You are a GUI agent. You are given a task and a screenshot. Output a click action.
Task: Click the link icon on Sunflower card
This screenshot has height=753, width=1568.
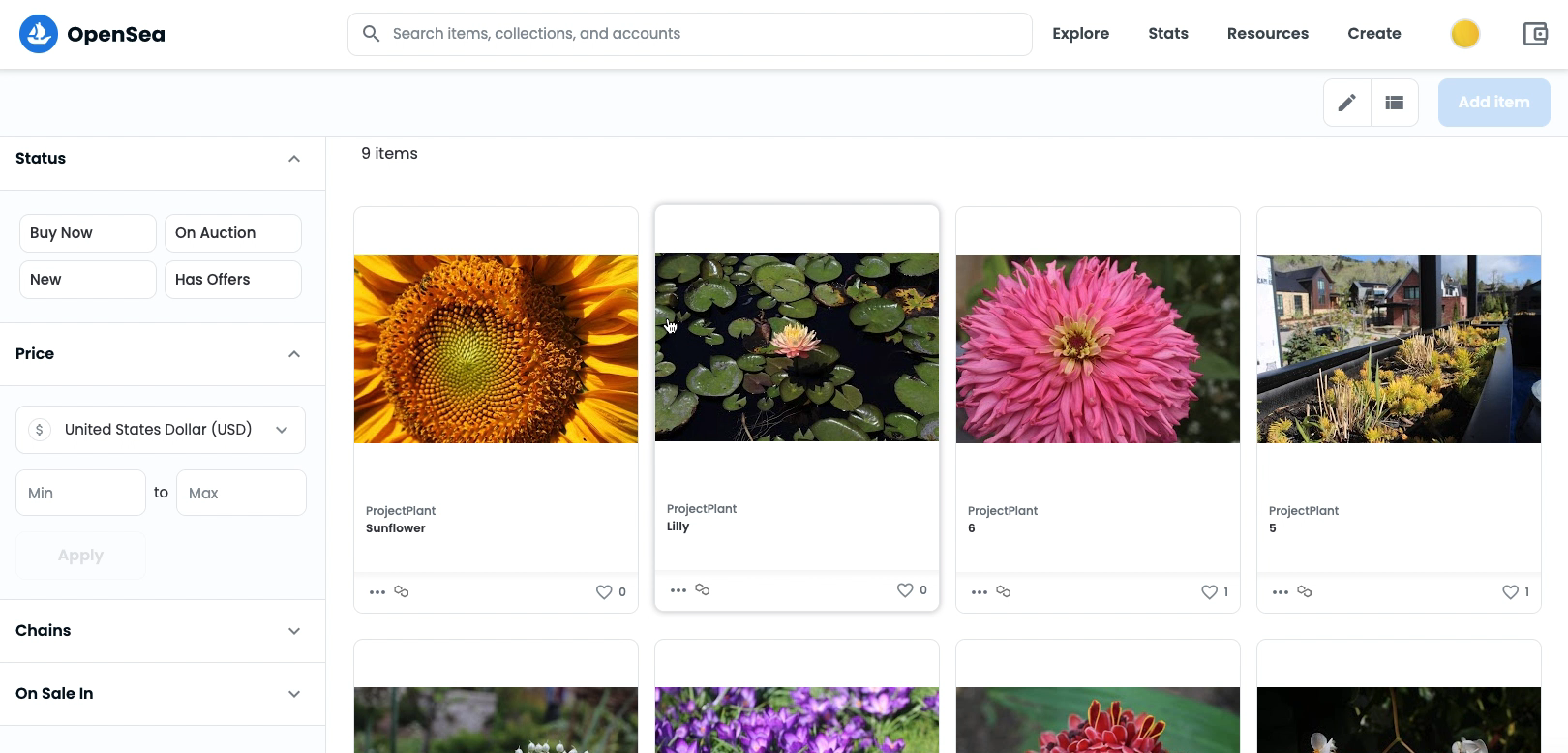402,591
